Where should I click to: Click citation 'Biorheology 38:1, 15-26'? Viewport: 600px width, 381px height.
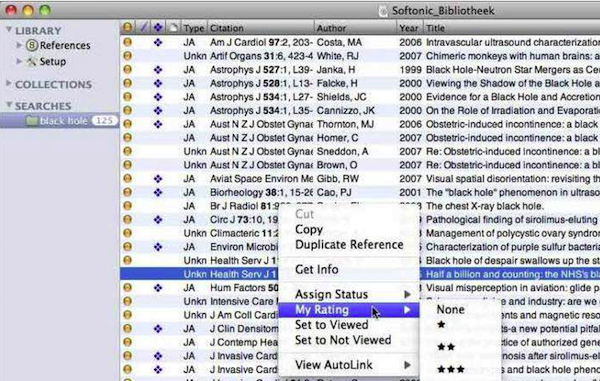coord(261,192)
